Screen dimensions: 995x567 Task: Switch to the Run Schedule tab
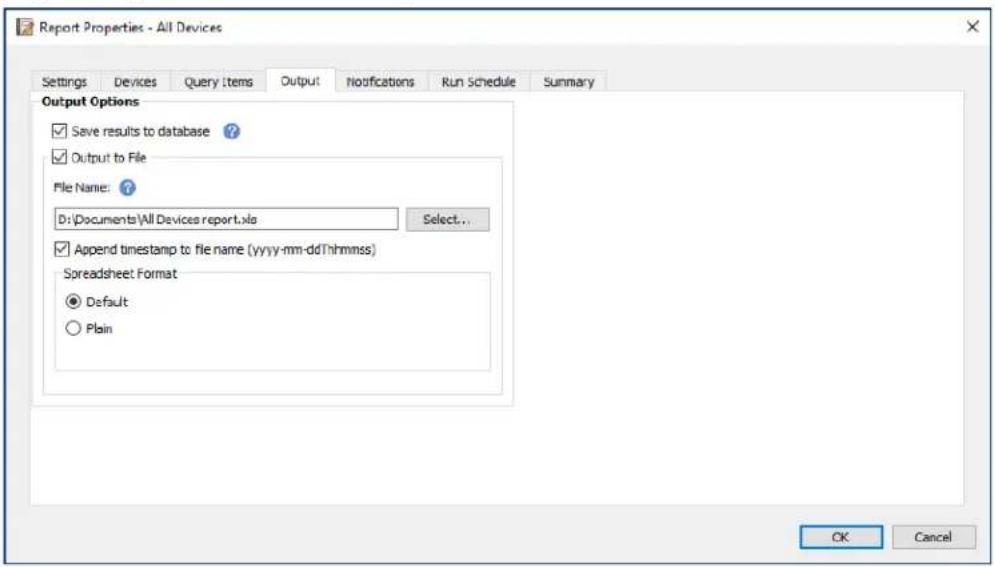point(478,82)
